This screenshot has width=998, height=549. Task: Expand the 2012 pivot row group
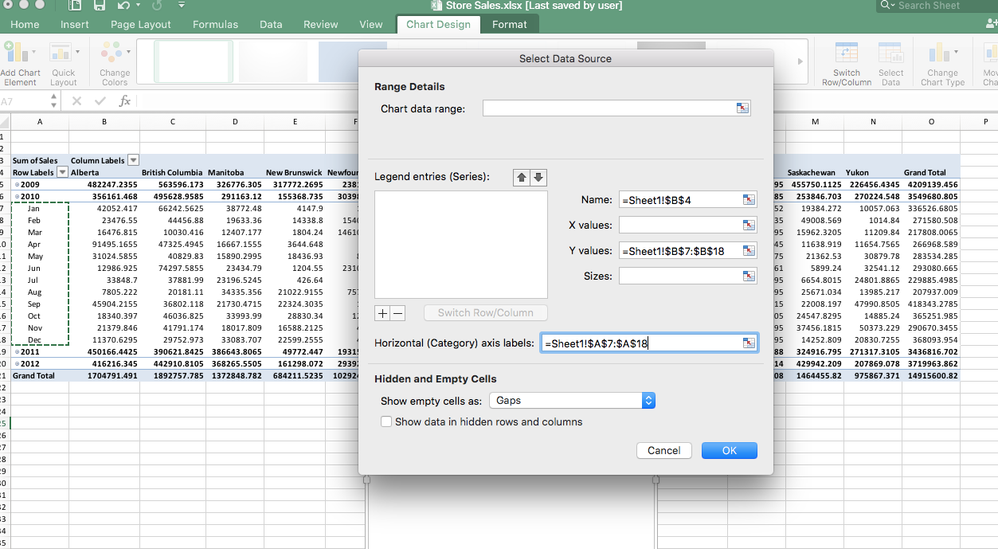17,364
